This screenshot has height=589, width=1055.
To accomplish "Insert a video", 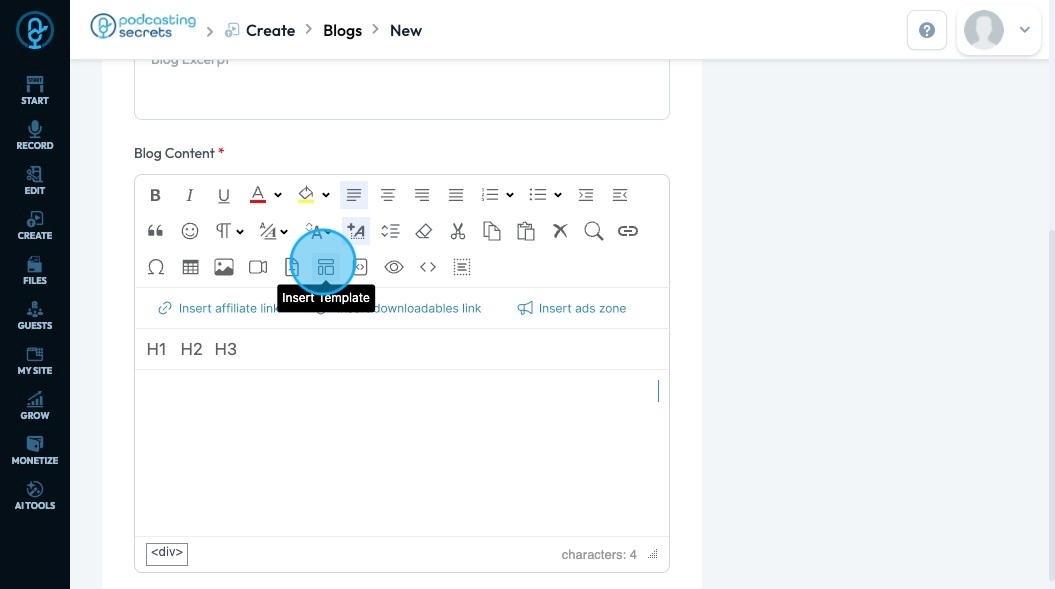I will 258,267.
